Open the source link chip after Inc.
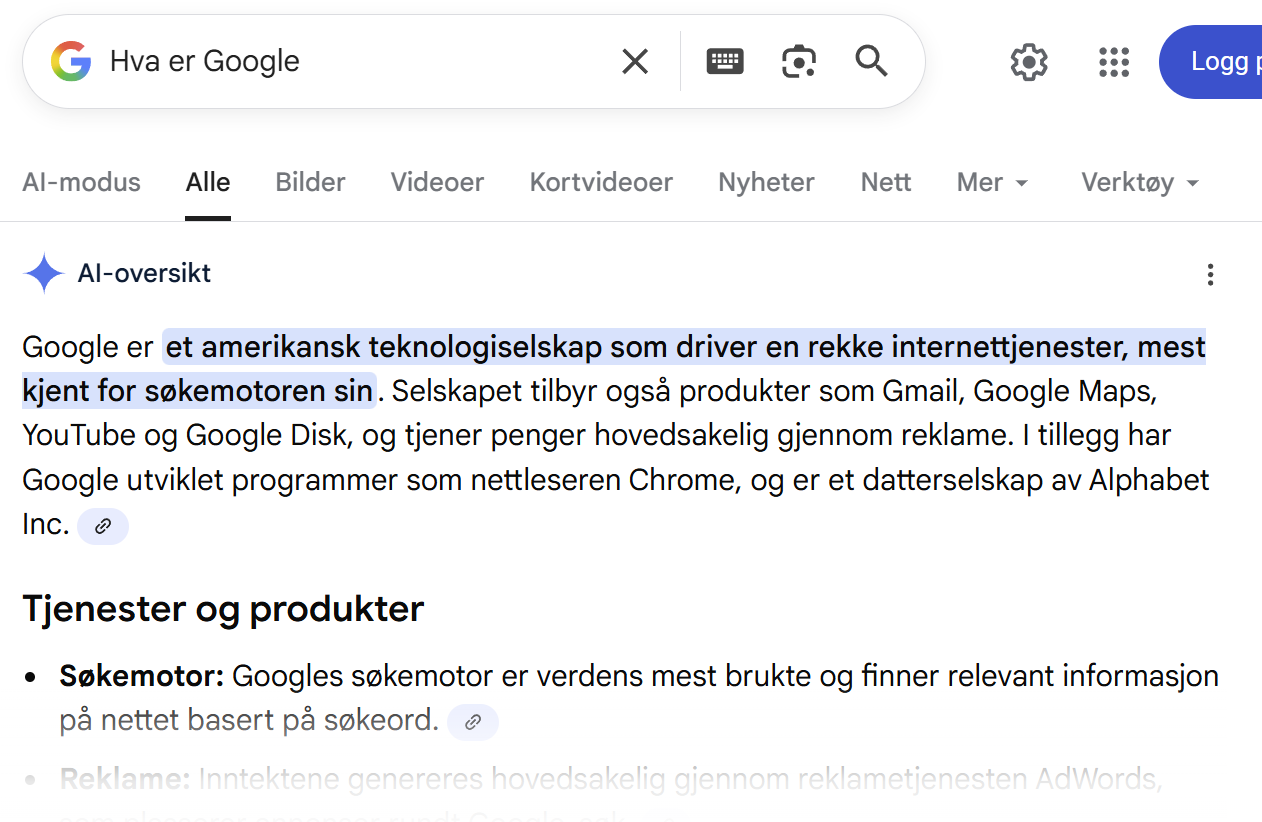 (102, 525)
